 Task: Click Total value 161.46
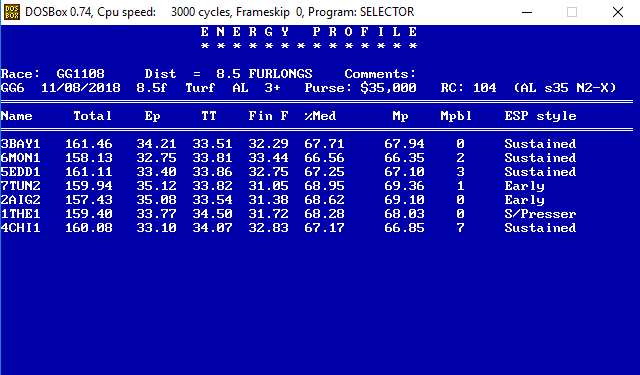click(89, 144)
